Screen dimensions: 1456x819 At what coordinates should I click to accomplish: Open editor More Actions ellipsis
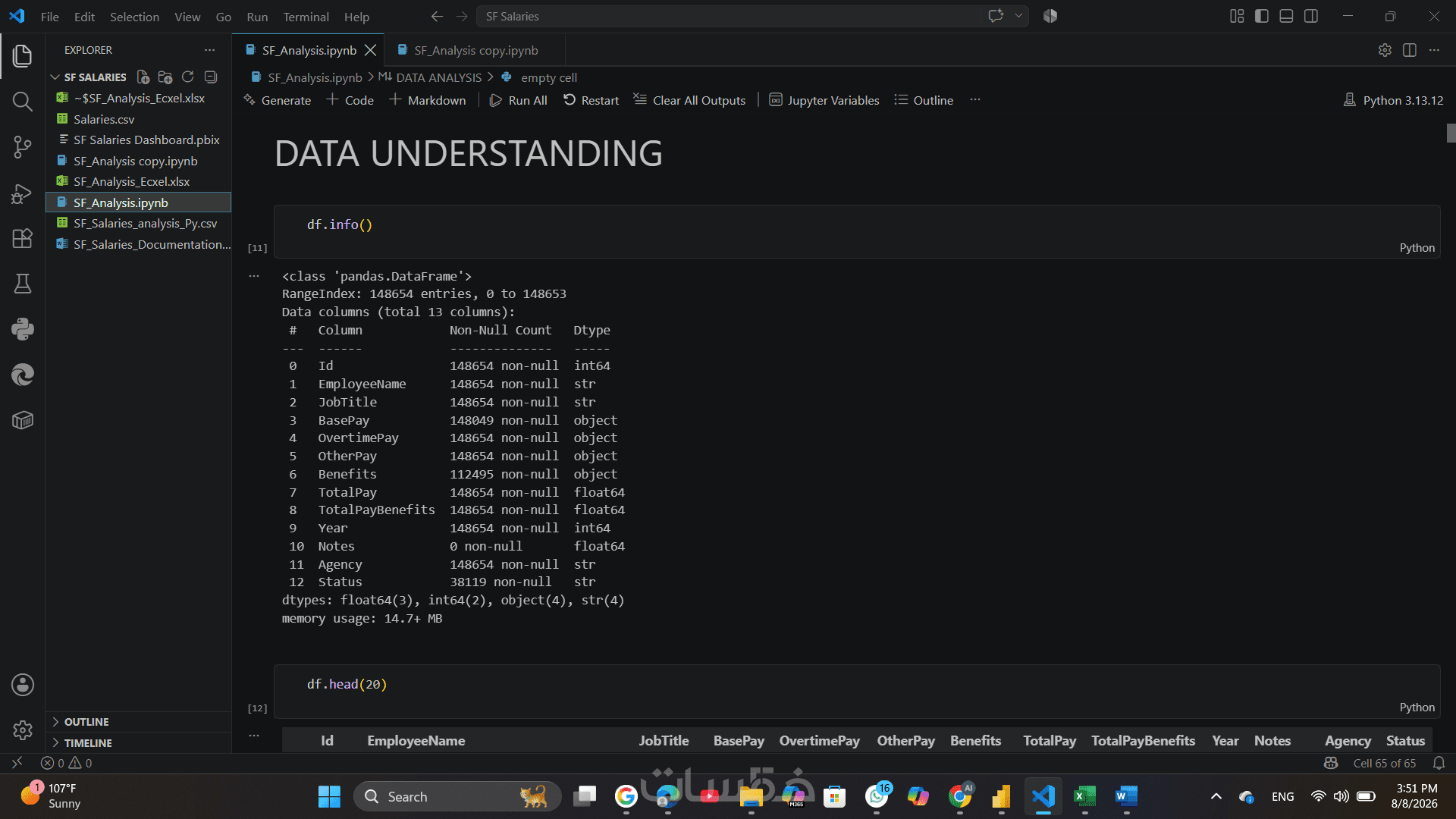coord(1434,50)
